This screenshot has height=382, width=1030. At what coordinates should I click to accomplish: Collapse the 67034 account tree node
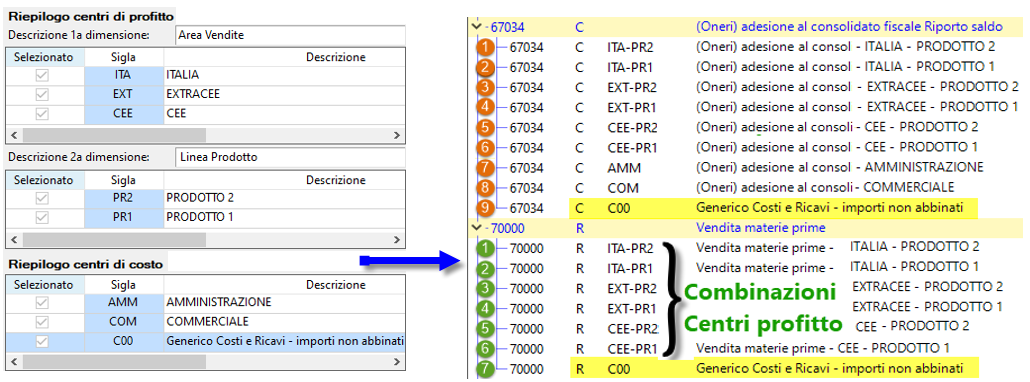[x=476, y=27]
